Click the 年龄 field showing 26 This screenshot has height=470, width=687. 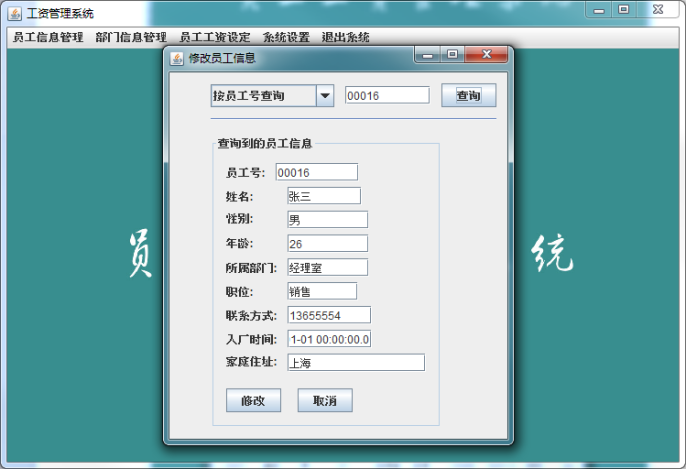coord(327,244)
